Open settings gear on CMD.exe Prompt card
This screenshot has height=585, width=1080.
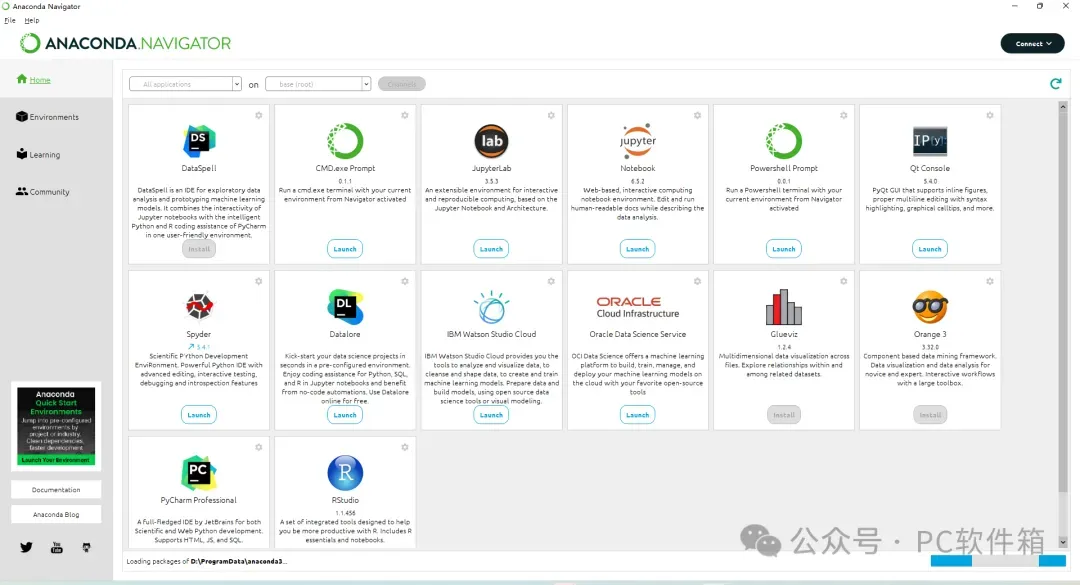[405, 115]
